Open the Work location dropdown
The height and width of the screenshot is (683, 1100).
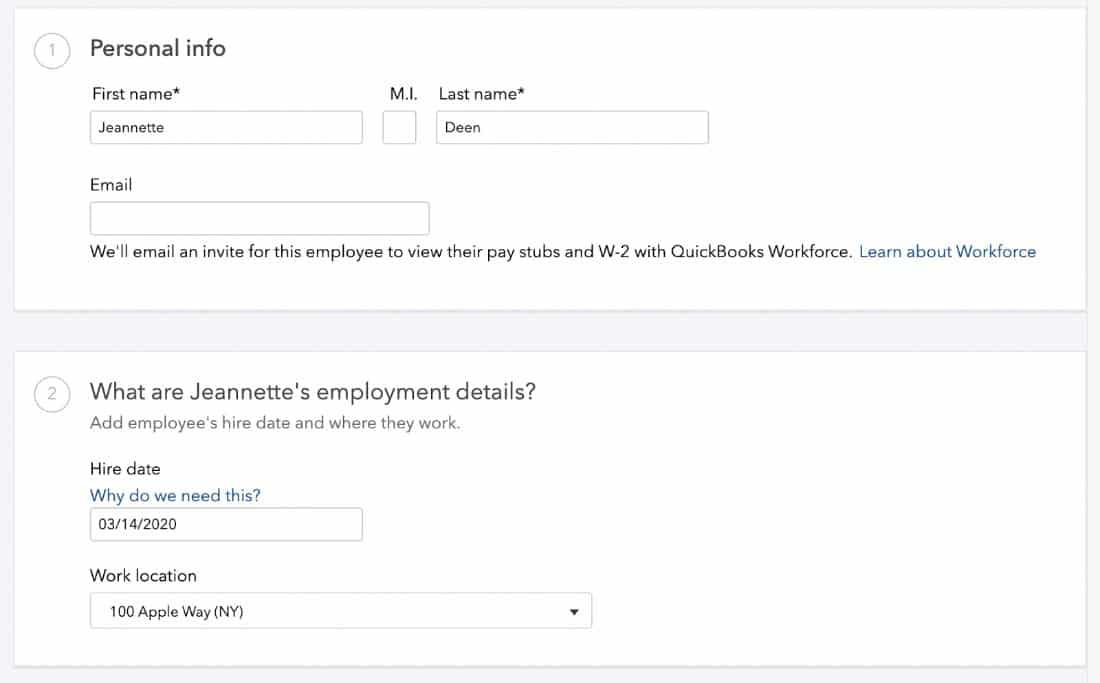pos(340,611)
